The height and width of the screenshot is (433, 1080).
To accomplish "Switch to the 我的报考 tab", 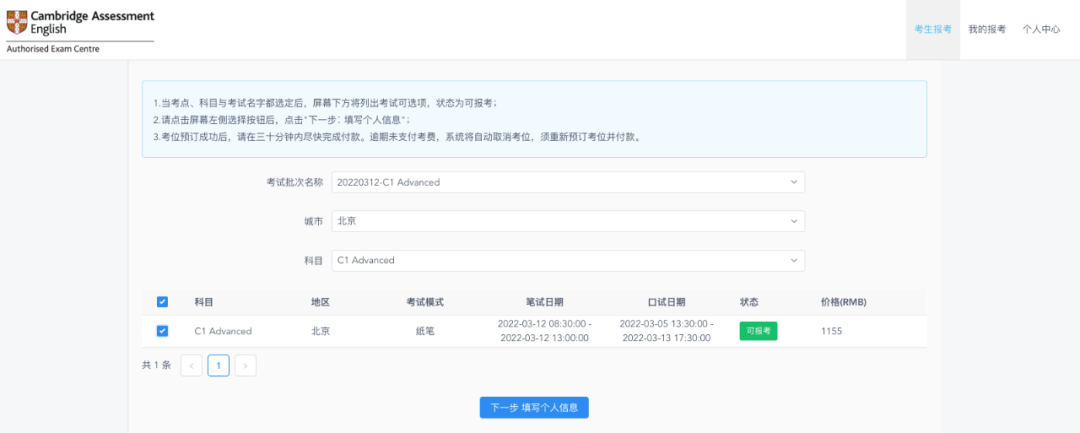I will pos(987,30).
